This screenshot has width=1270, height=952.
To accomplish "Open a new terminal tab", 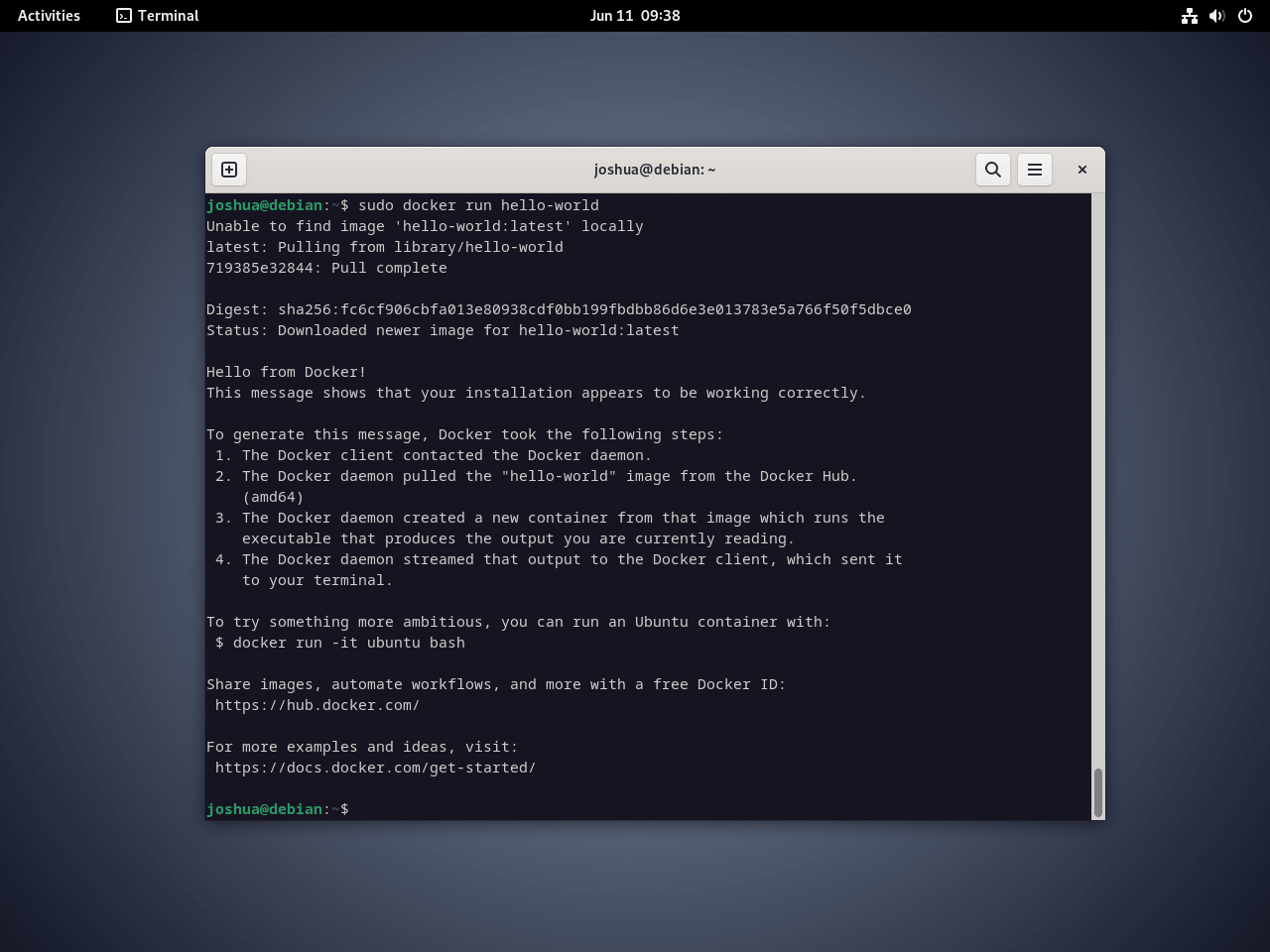I will [x=229, y=170].
